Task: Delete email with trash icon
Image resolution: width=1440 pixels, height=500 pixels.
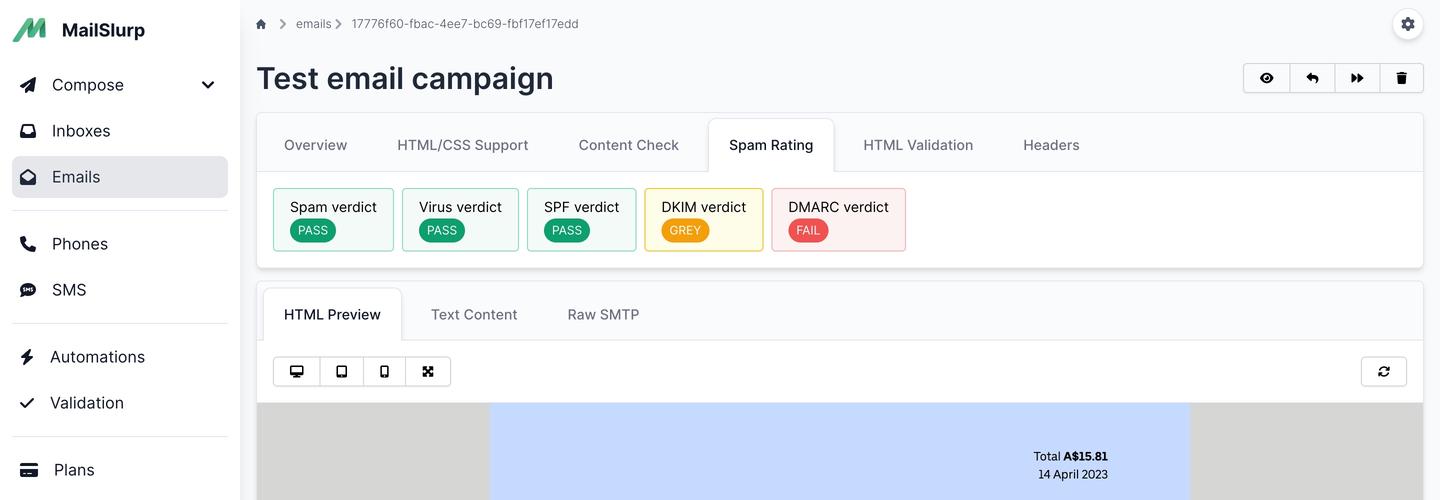Action: point(1401,78)
